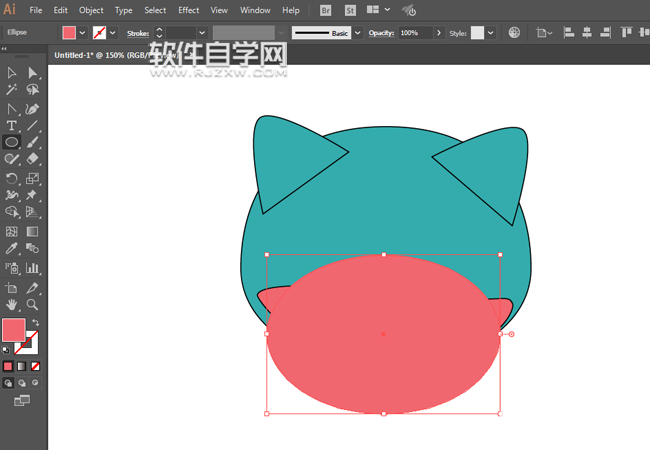Open the fill color dropdown arrow
The height and width of the screenshot is (450, 650).
point(82,33)
